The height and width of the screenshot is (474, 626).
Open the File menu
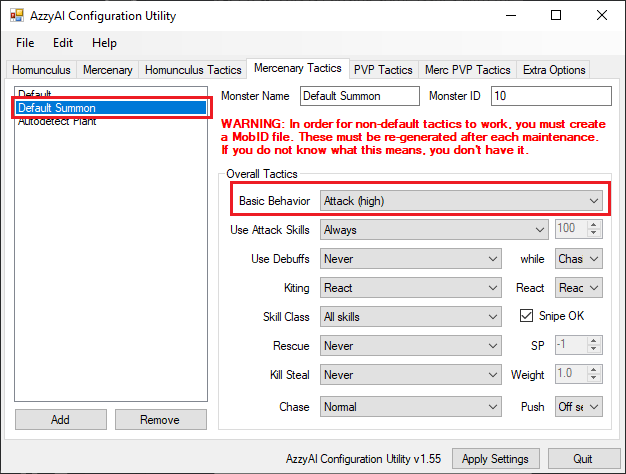click(x=25, y=43)
